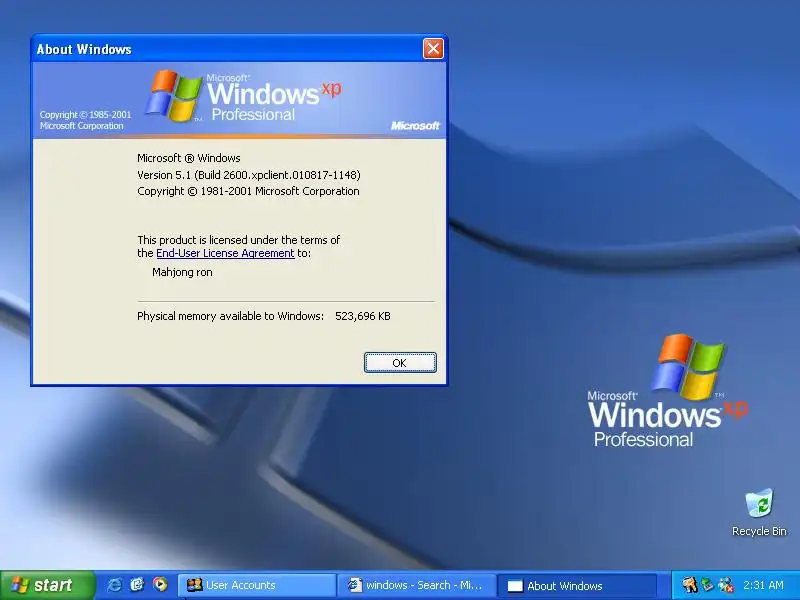Image resolution: width=800 pixels, height=600 pixels.
Task: Switch to User Accounts taskbar button
Action: [x=257, y=585]
